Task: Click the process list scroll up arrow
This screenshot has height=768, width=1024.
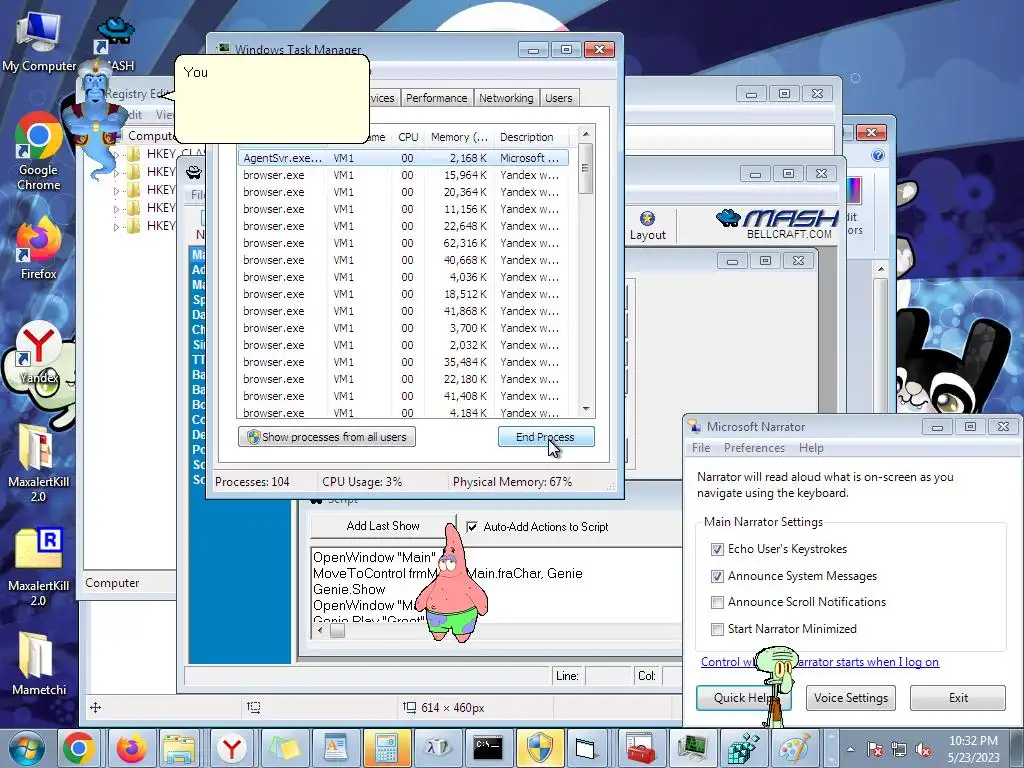Action: (586, 134)
